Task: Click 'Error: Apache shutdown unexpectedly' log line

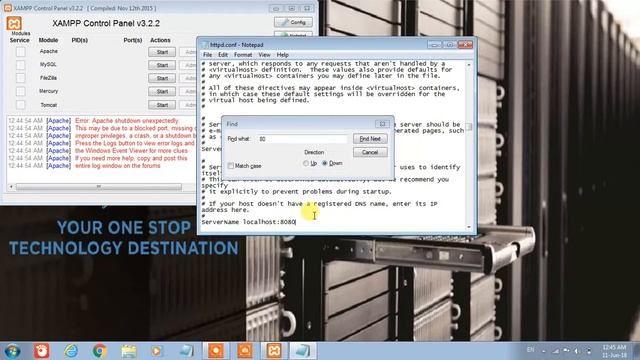Action: 127,121
